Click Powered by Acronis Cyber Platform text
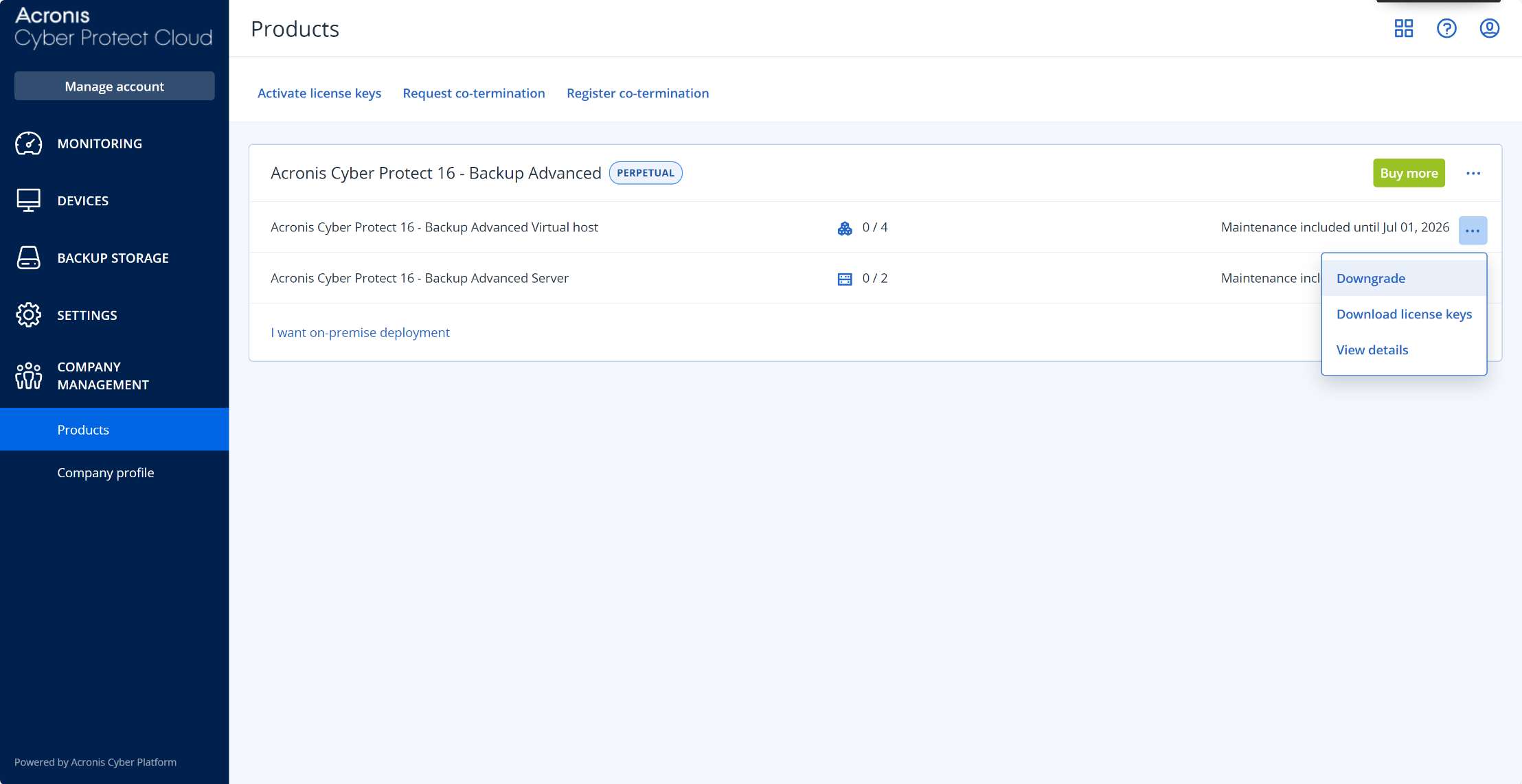The height and width of the screenshot is (784, 1522). click(95, 762)
